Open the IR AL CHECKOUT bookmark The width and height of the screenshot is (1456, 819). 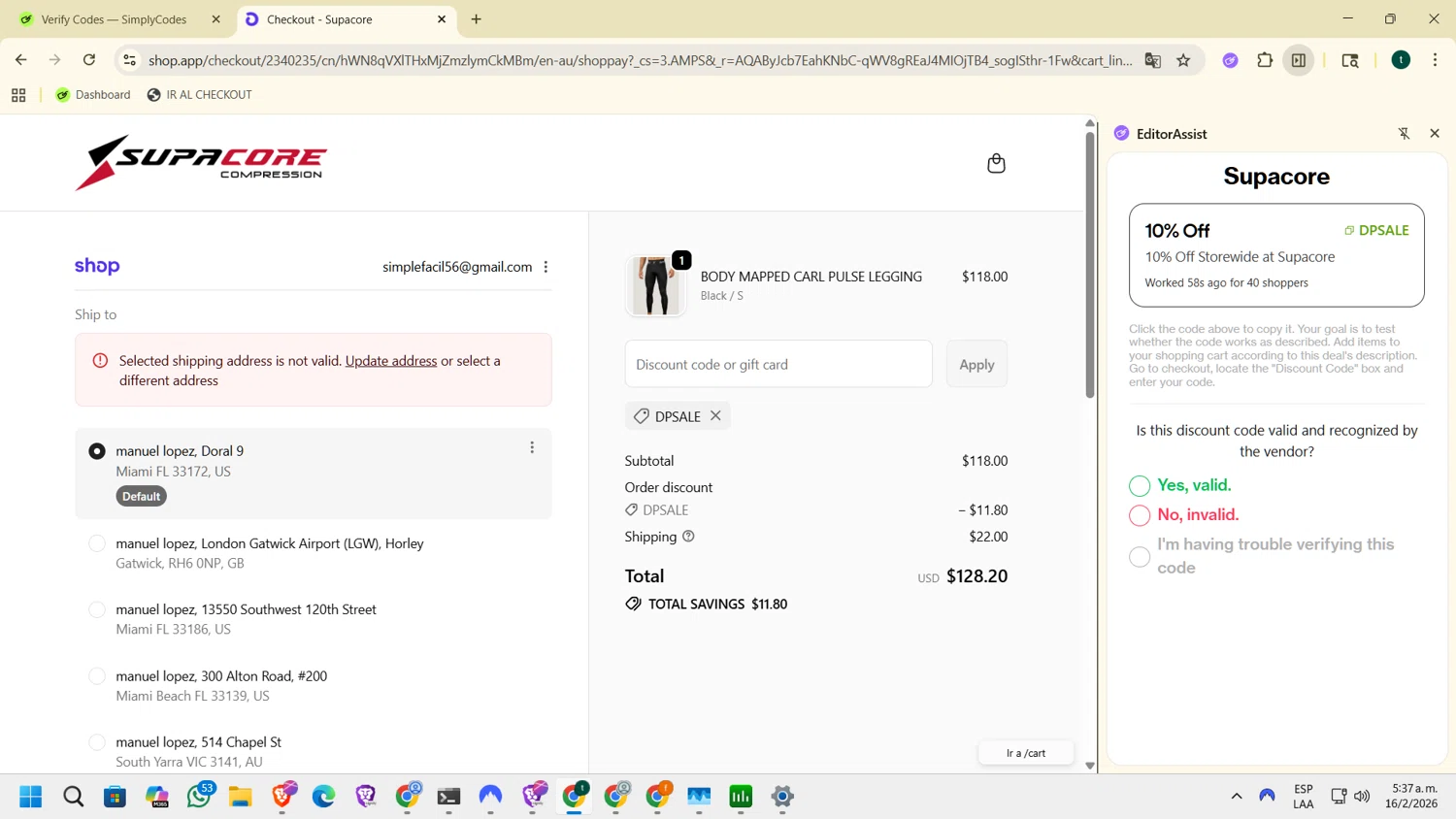tap(199, 95)
